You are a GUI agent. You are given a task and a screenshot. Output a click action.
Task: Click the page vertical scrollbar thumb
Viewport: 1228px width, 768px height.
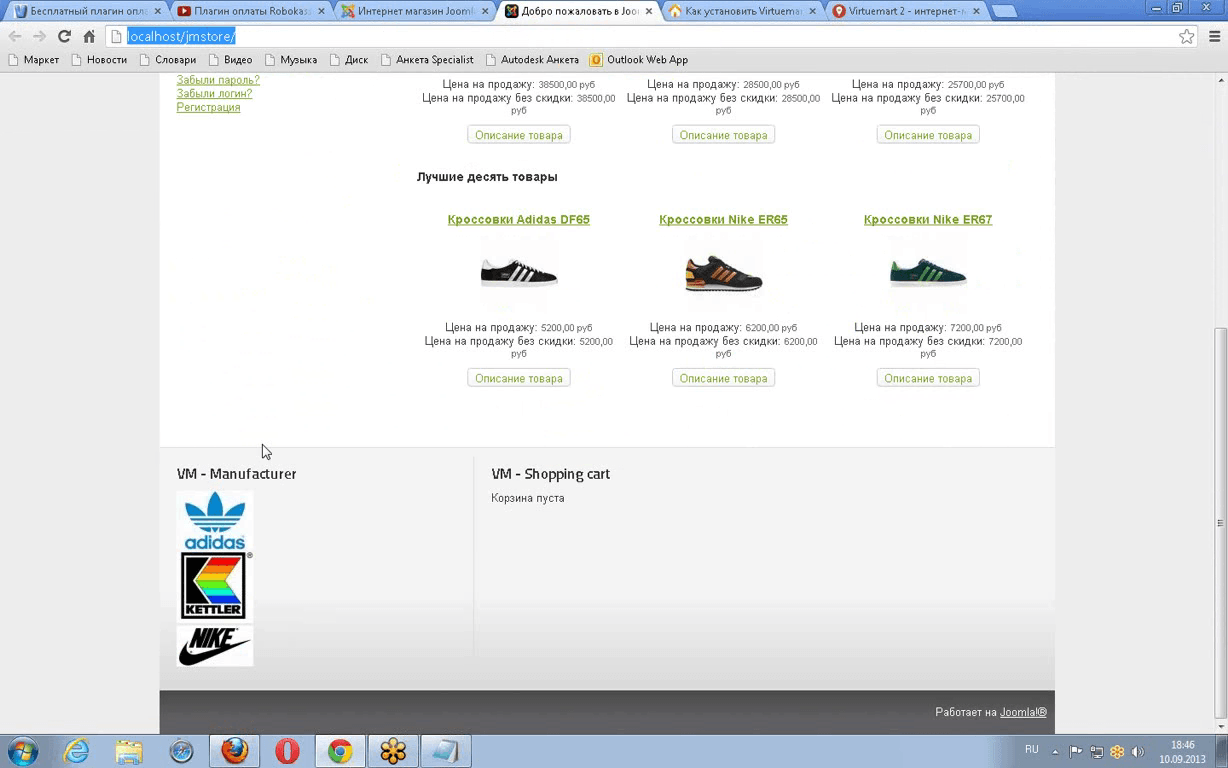(x=1220, y=523)
